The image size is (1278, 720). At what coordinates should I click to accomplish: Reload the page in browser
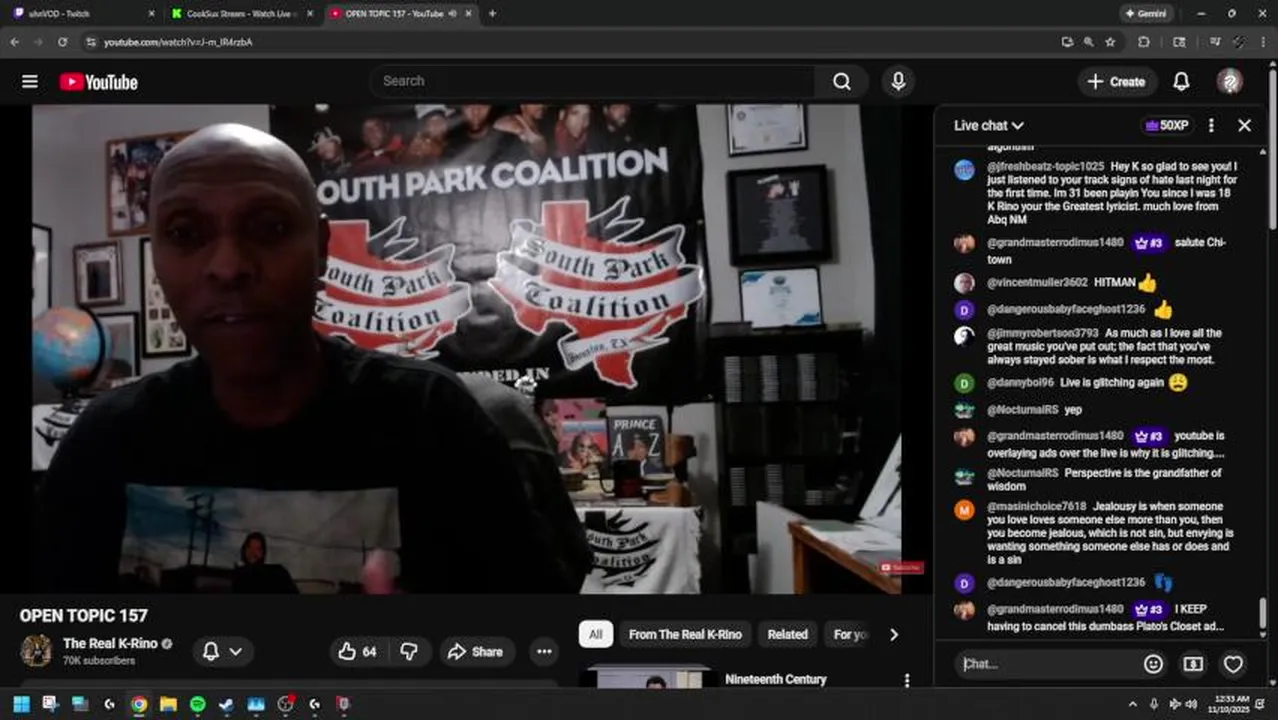tap(62, 42)
